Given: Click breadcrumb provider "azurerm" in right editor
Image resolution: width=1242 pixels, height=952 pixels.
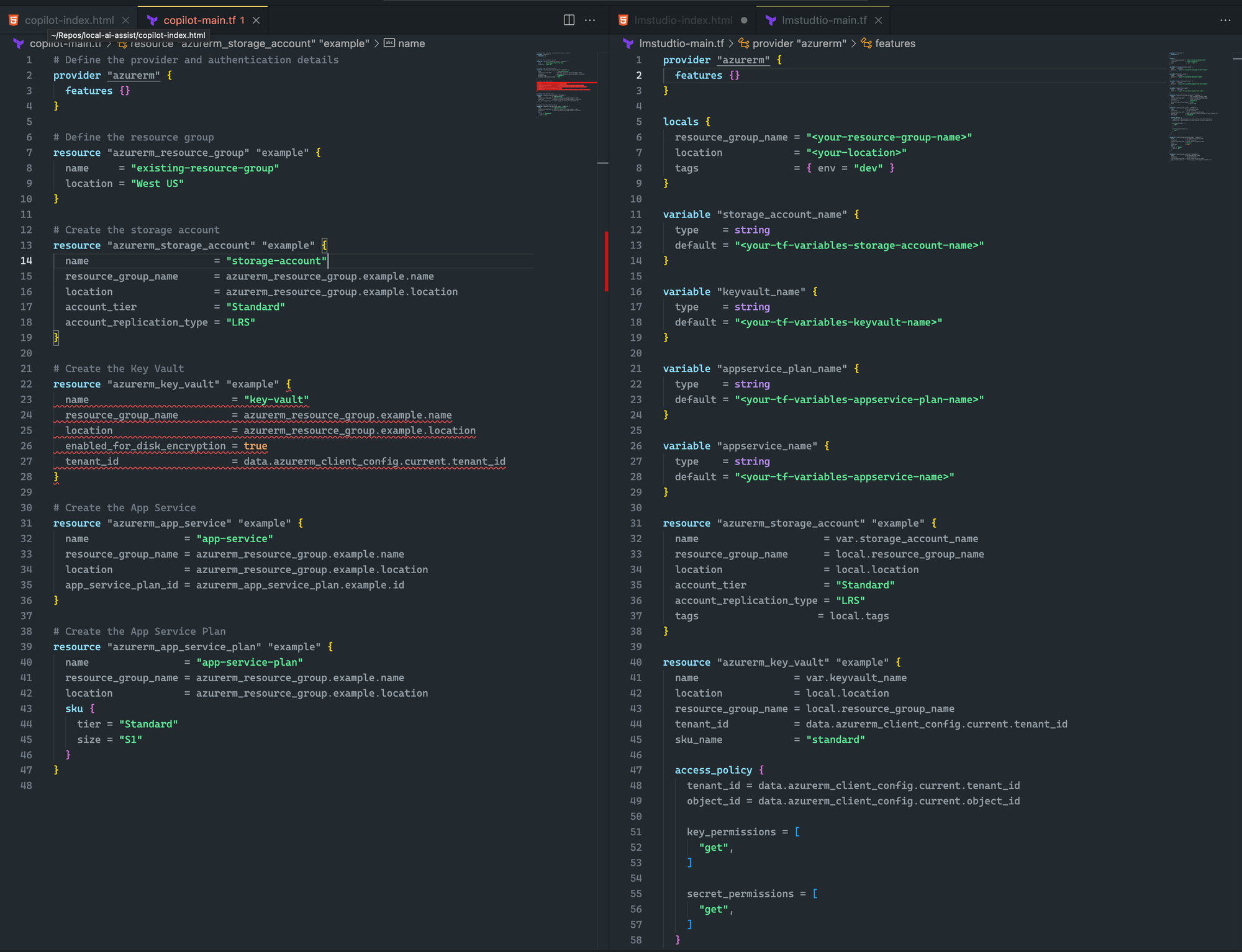Looking at the screenshot, I should (799, 43).
